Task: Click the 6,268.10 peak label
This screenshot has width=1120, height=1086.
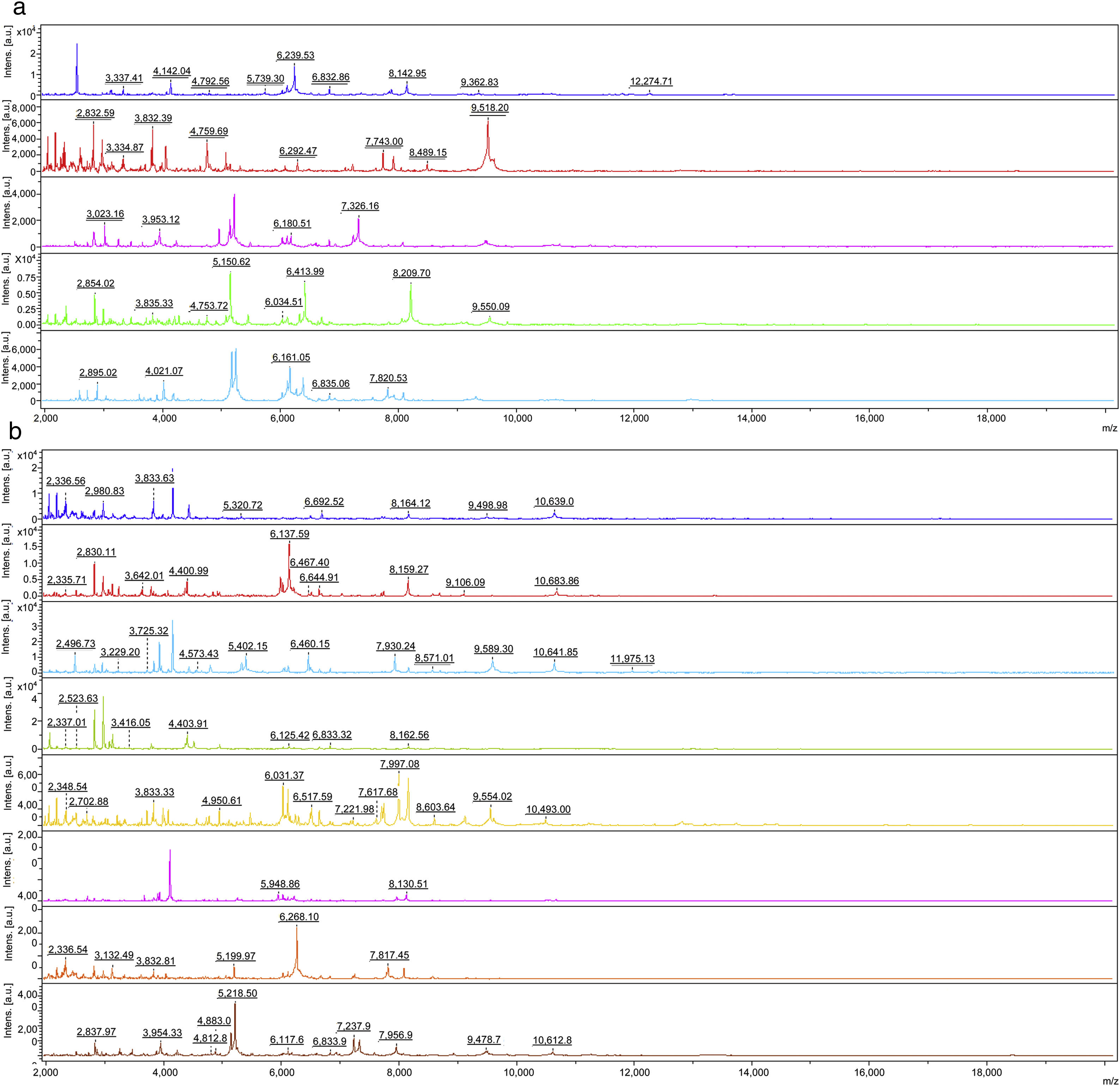Action: coord(299,917)
